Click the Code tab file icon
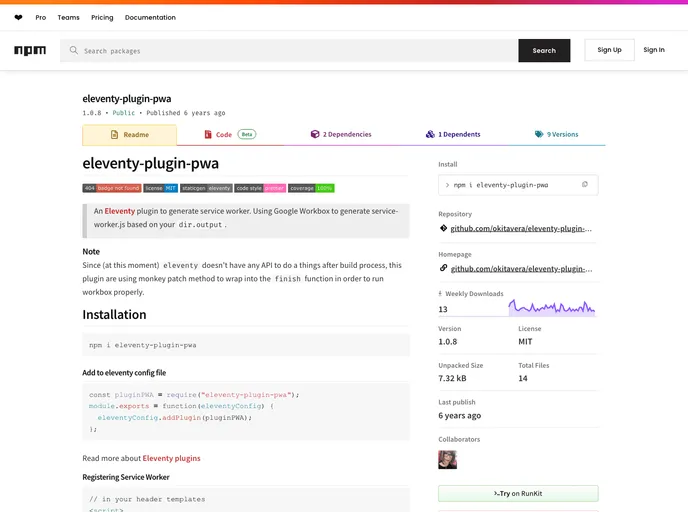This screenshot has width=688, height=512. [208, 134]
